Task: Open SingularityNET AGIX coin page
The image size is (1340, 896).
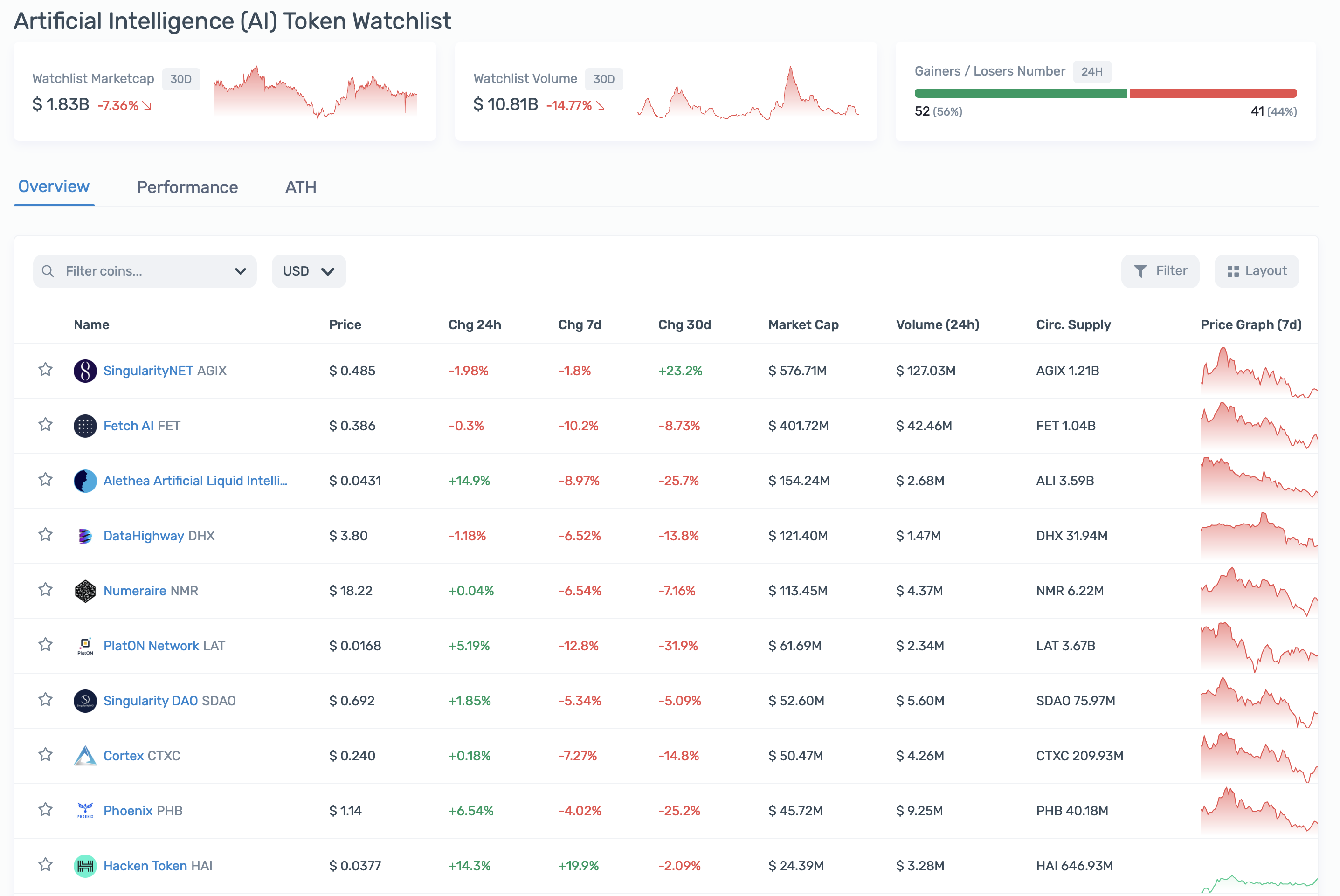Action: [165, 371]
